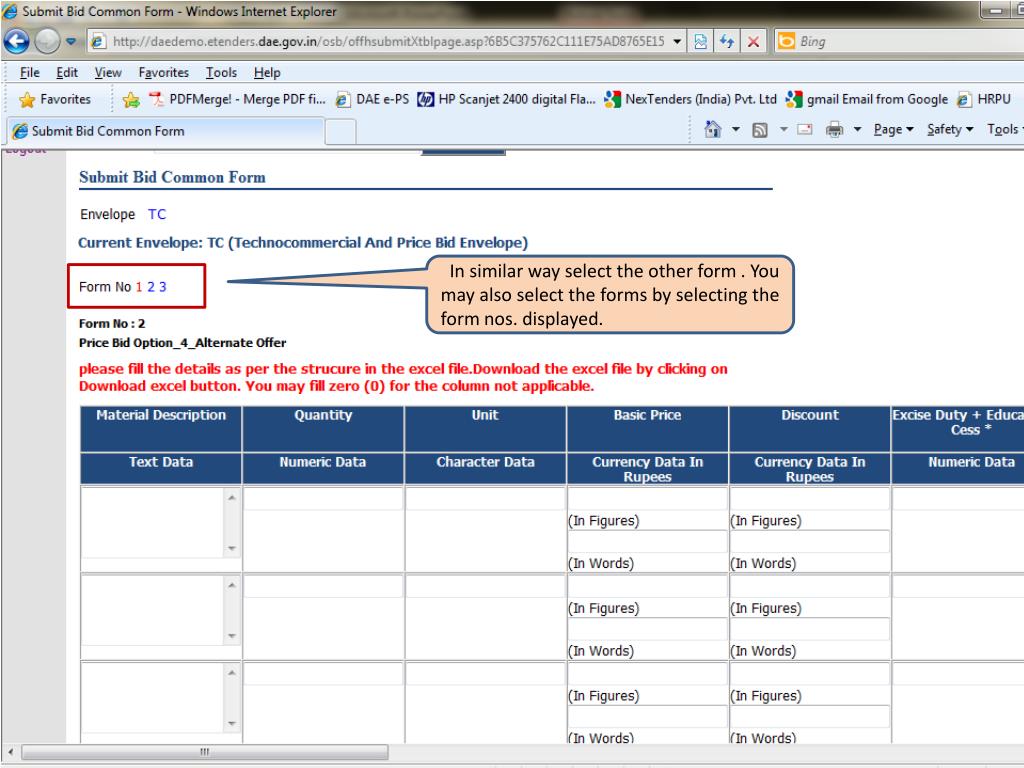Click the browser Back arrow button

point(16,41)
